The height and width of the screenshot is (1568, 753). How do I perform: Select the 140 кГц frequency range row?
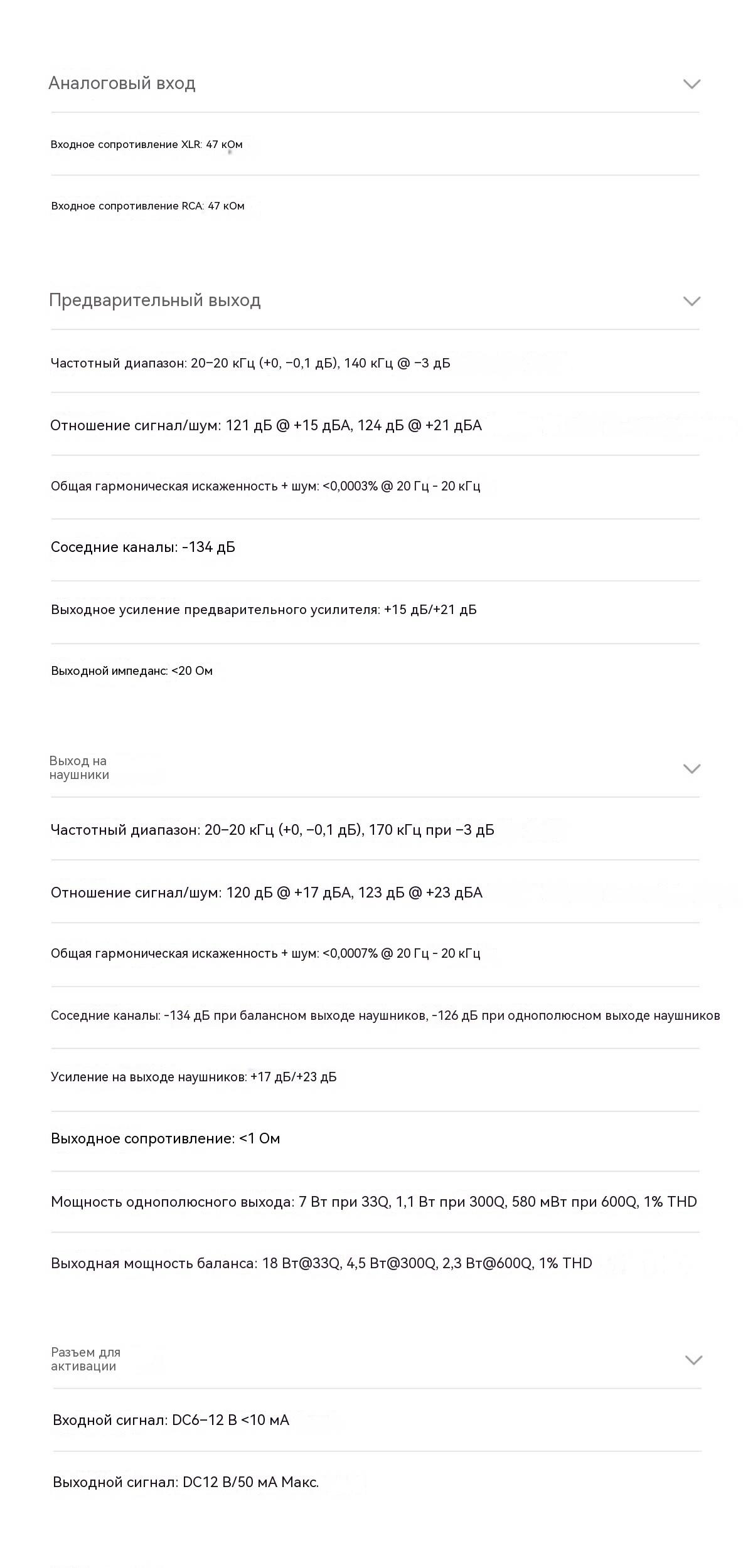coord(375,363)
